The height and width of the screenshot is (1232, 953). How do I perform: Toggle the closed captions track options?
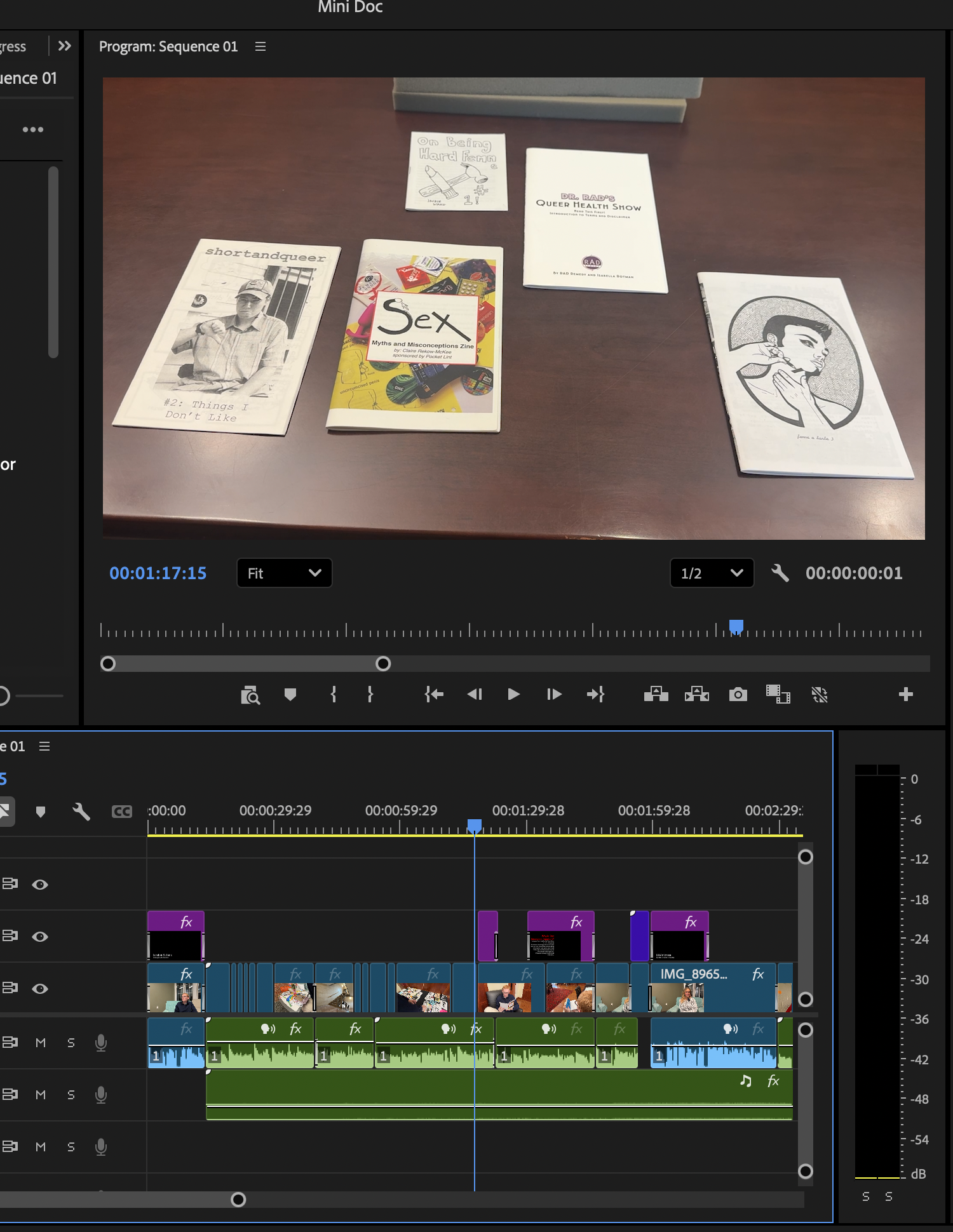[122, 812]
